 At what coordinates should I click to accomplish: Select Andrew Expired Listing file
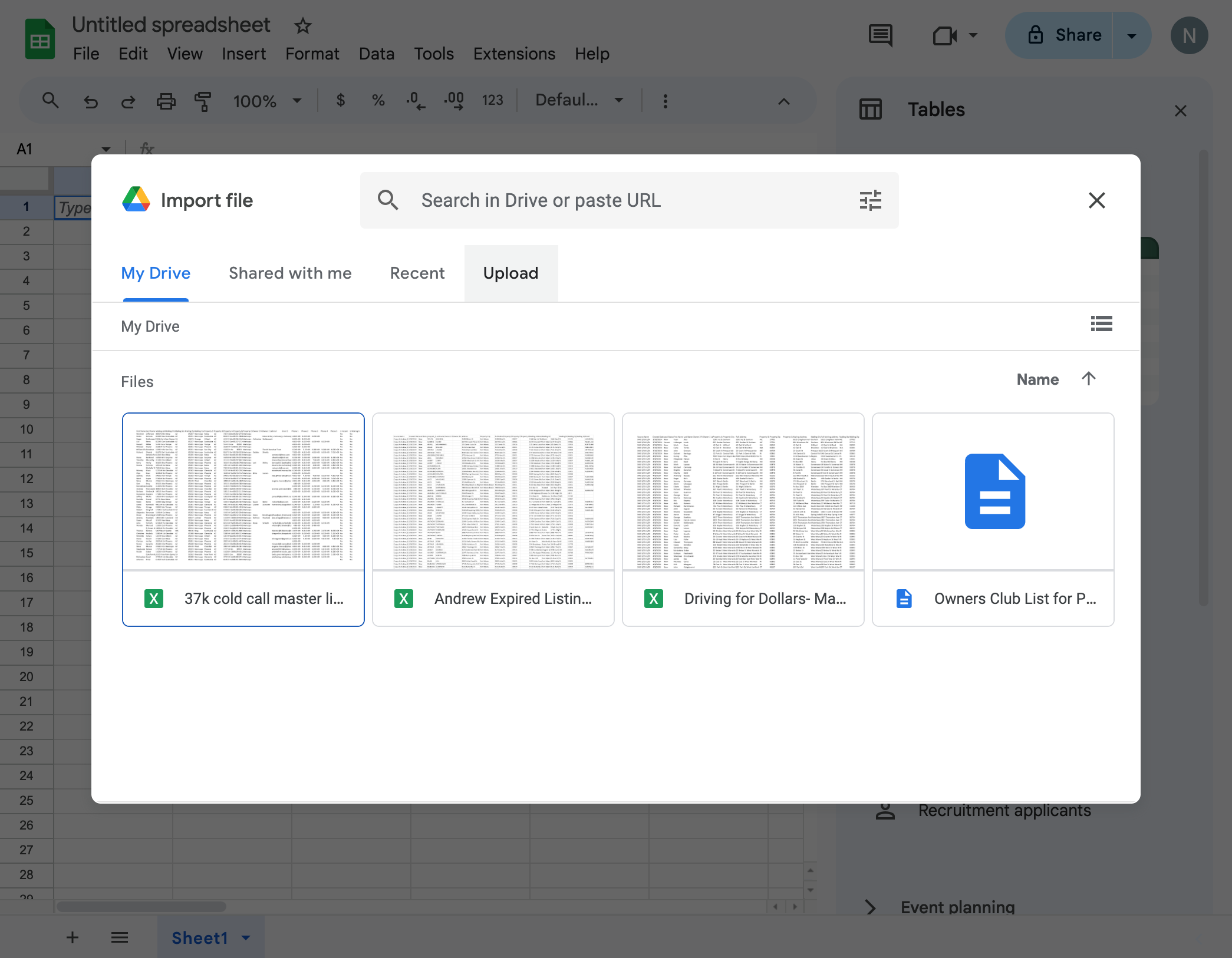(493, 520)
